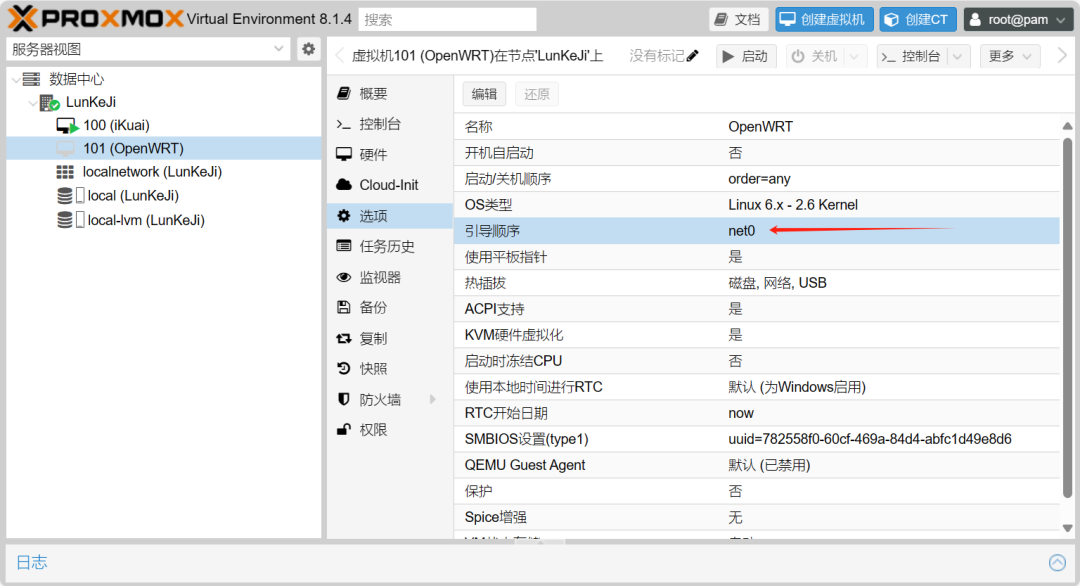Click the 编辑 edit button

click(484, 94)
